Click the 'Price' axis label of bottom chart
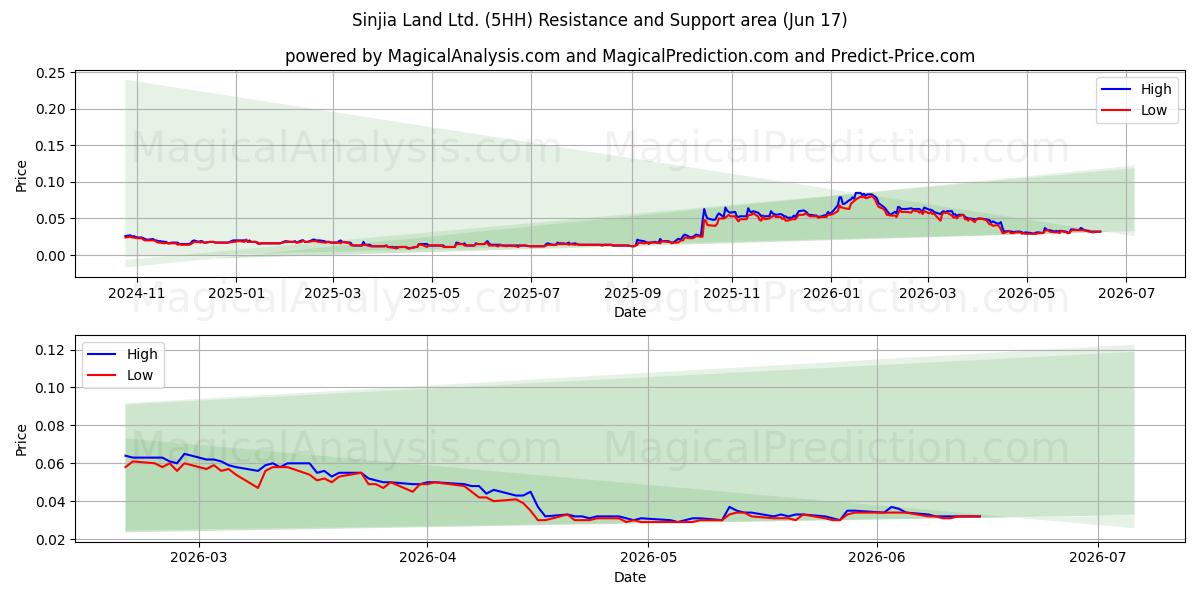The height and width of the screenshot is (600, 1200). click(22, 439)
